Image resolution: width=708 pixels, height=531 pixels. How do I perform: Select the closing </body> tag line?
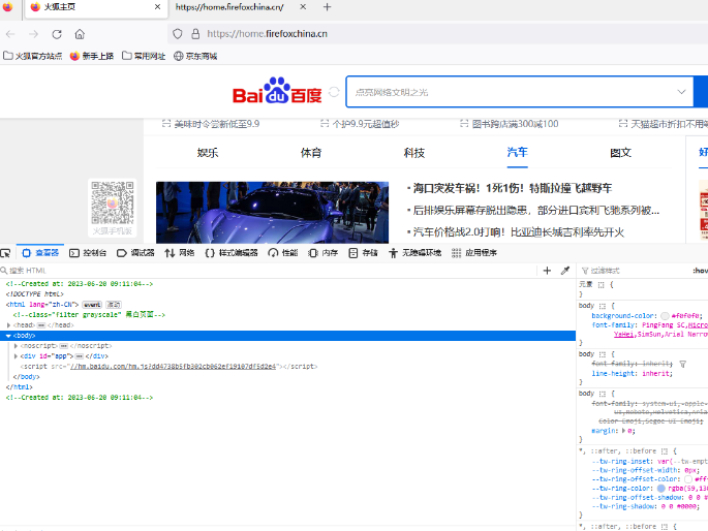click(26, 377)
